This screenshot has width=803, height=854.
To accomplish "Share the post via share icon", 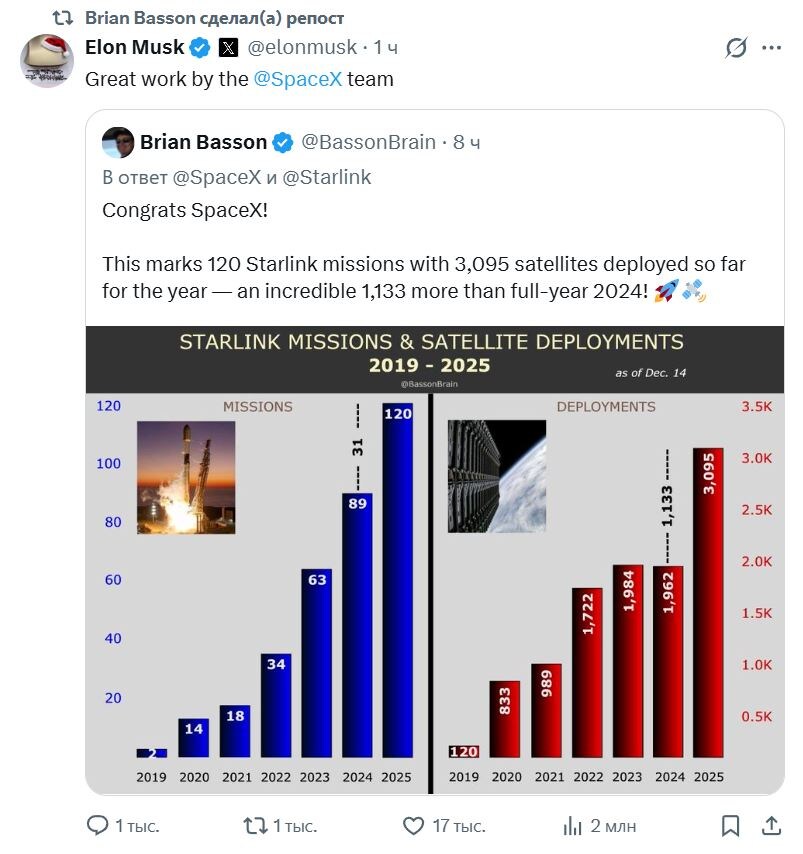I will pos(771,826).
